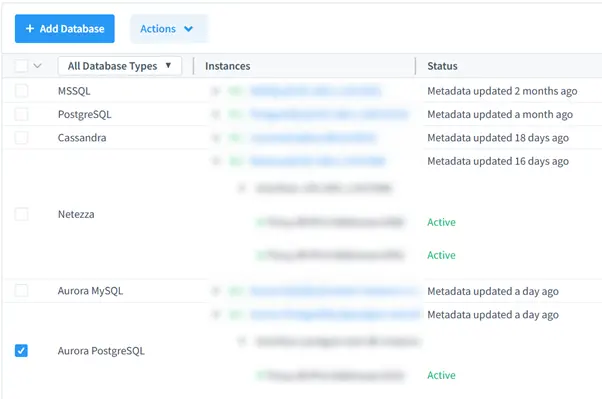Click 'Metadata updated 16 days ago' status
602x399 pixels.
point(498,161)
